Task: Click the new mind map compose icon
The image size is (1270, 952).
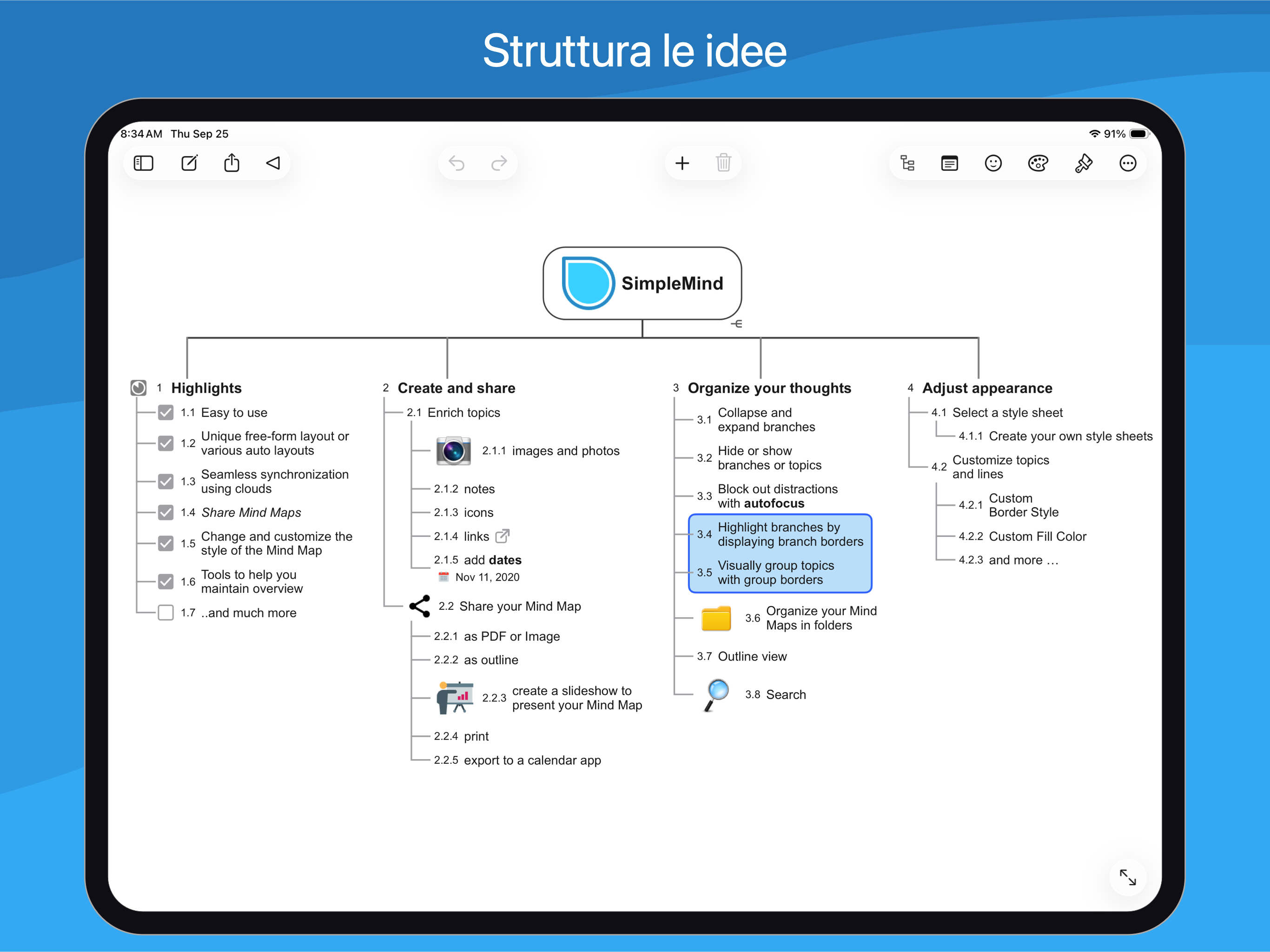Action: click(190, 164)
